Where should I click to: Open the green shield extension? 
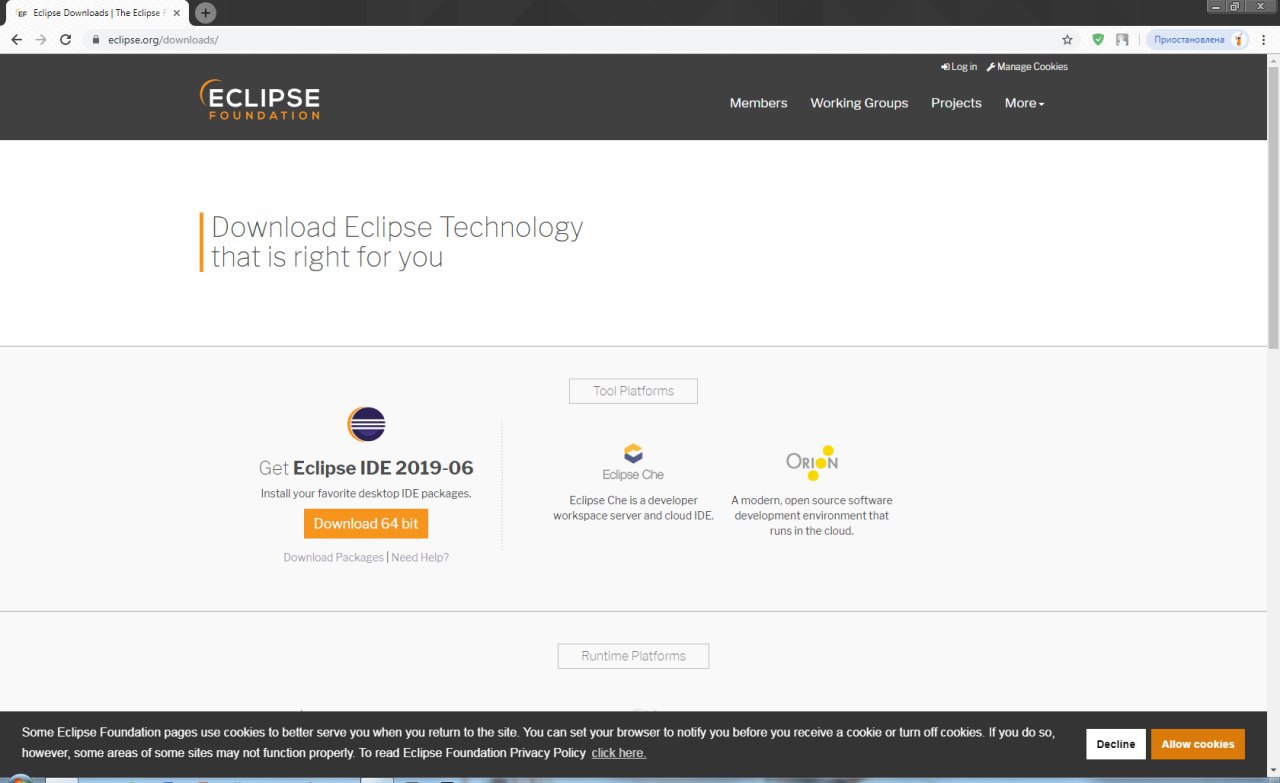tap(1098, 40)
